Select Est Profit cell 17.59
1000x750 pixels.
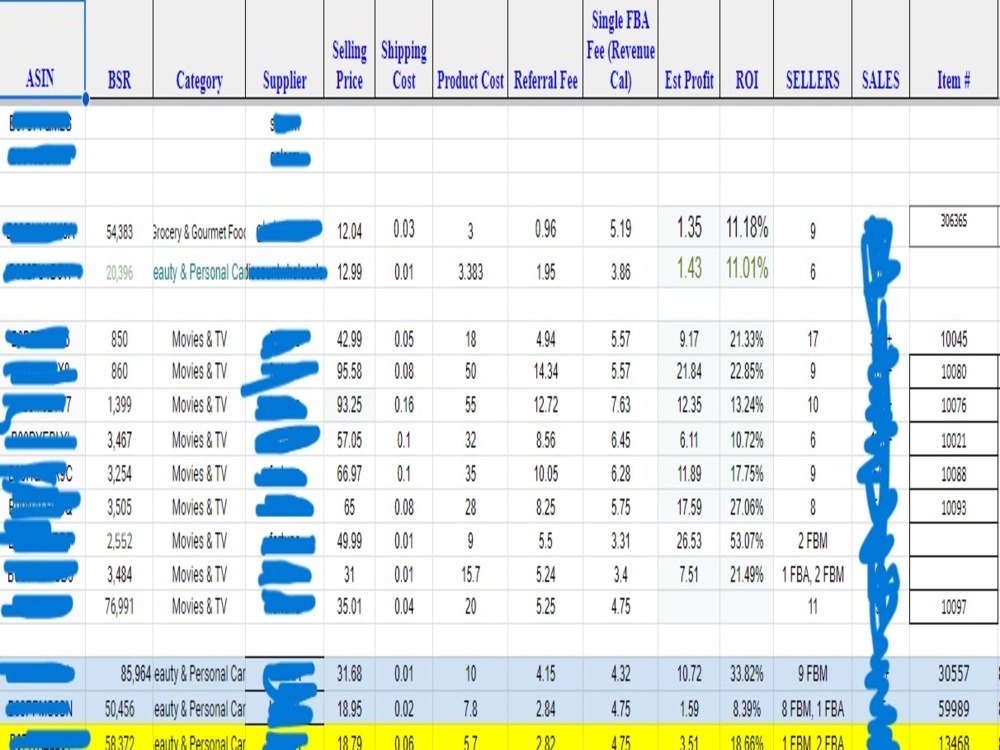coord(689,507)
